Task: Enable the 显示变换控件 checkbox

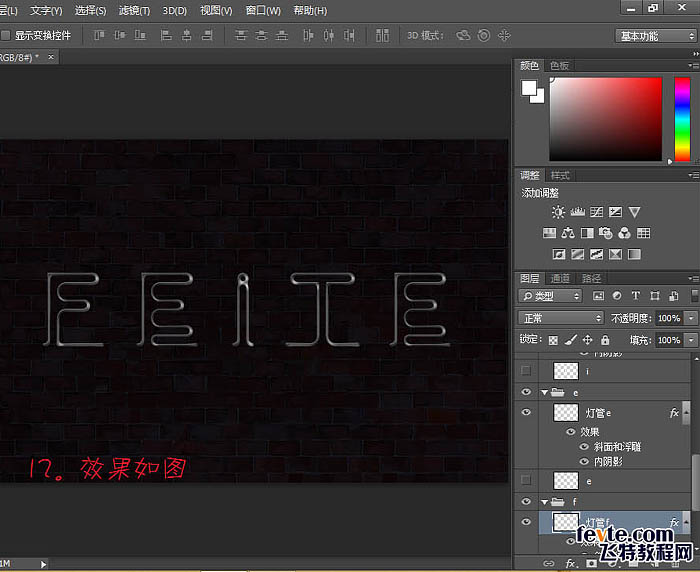Action: click(x=6, y=35)
